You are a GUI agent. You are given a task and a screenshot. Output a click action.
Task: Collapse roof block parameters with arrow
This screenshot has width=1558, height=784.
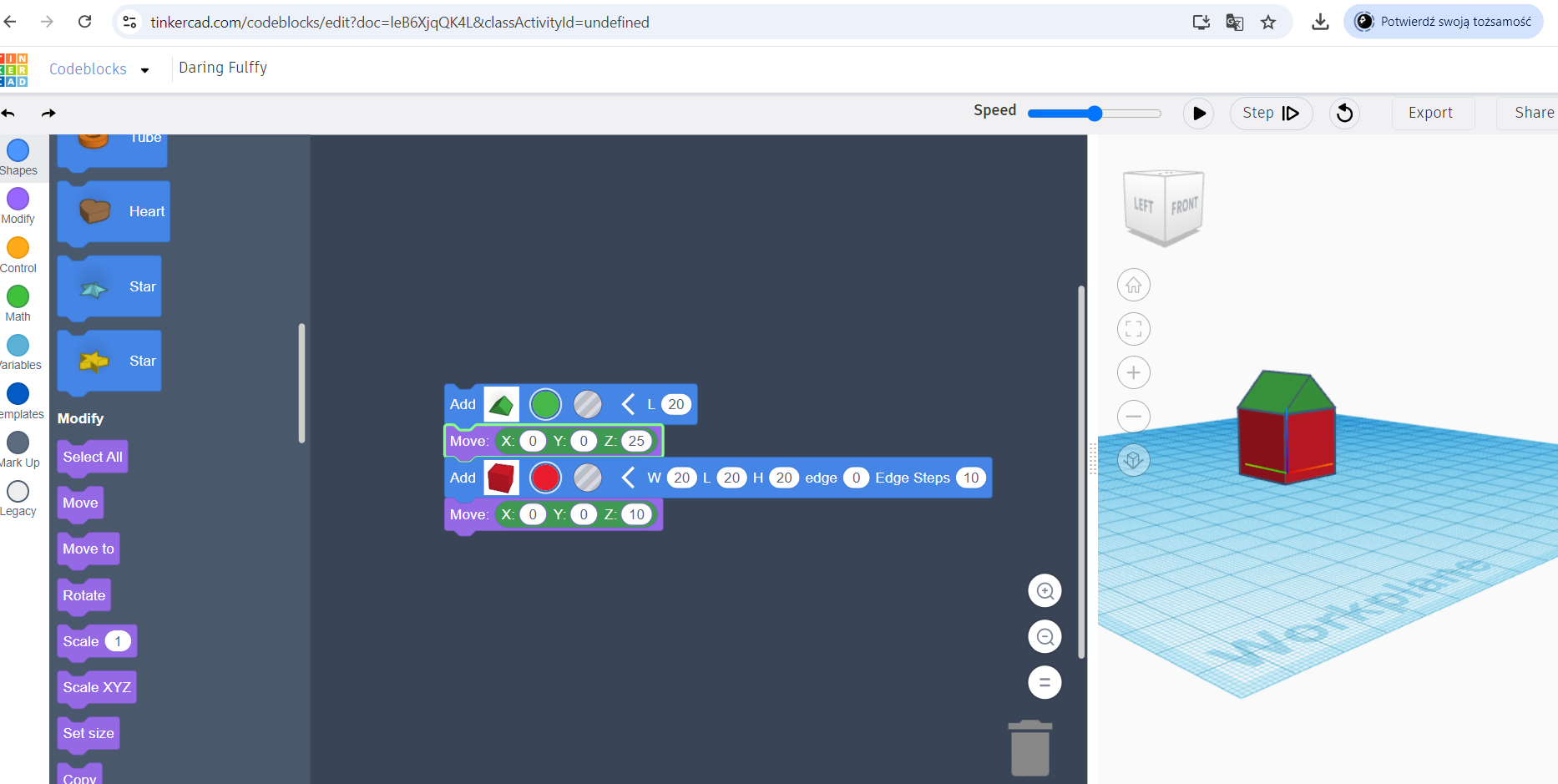[x=629, y=405]
